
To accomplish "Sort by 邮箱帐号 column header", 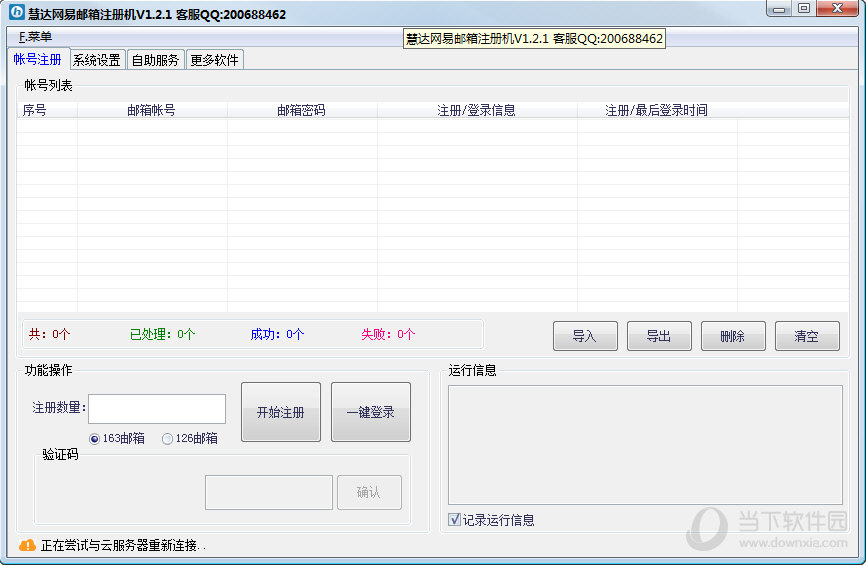I will [x=152, y=110].
